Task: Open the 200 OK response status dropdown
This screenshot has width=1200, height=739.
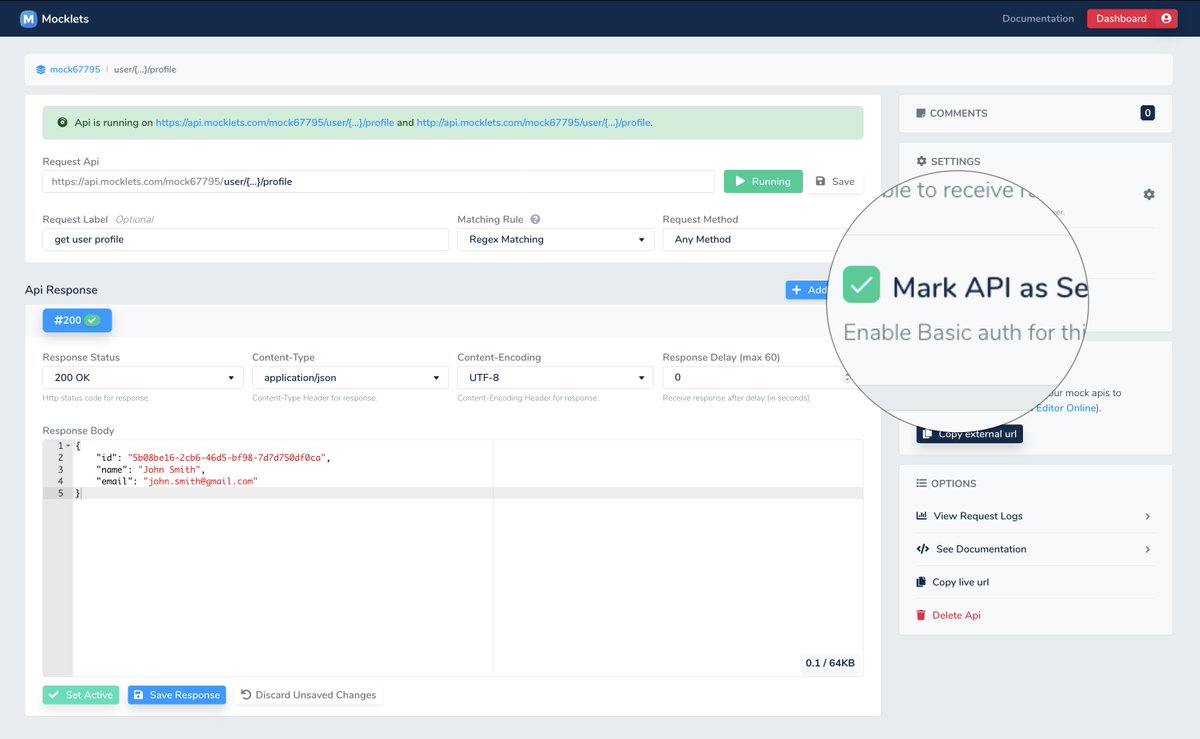Action: tap(142, 378)
